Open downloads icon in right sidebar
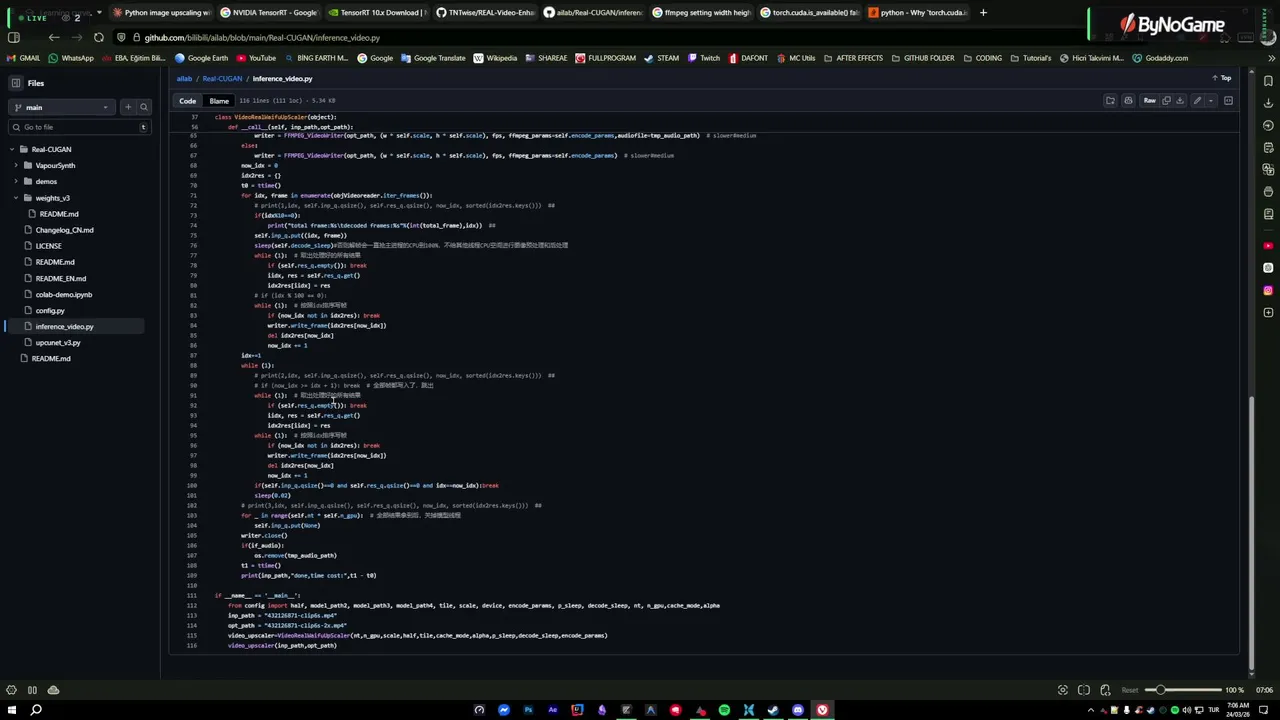Viewport: 1280px width, 720px height. 1268,103
